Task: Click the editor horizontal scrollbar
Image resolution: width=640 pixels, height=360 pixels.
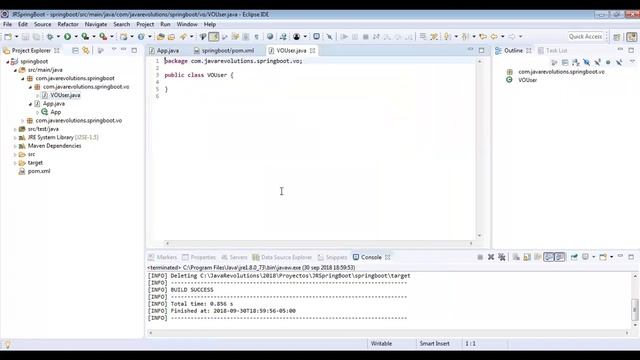Action: [318, 243]
